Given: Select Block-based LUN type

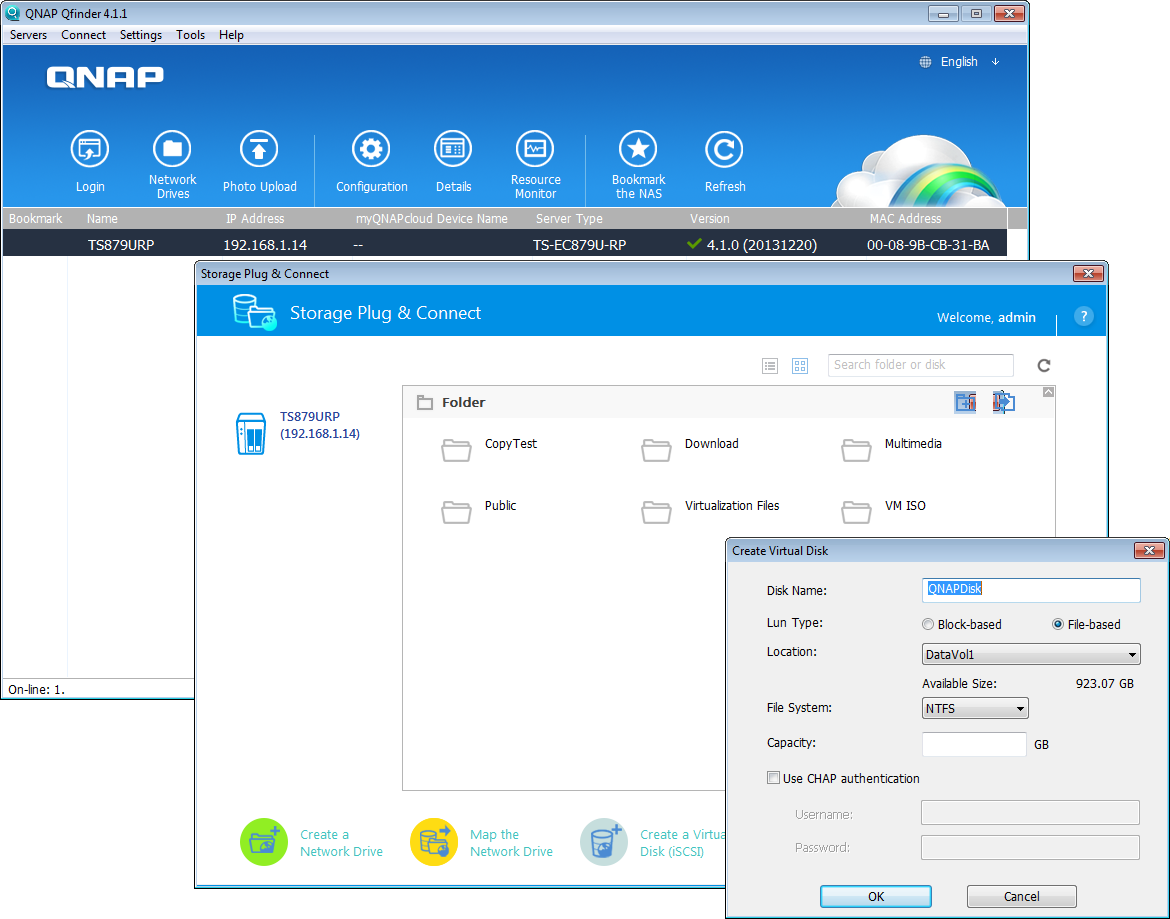Looking at the screenshot, I should (x=927, y=624).
